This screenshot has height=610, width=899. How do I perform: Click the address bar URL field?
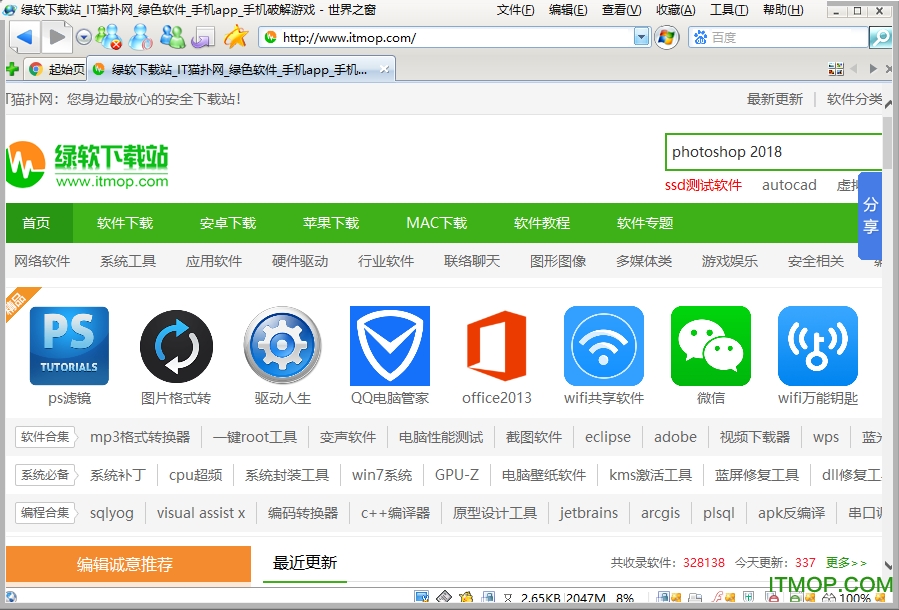click(x=447, y=38)
